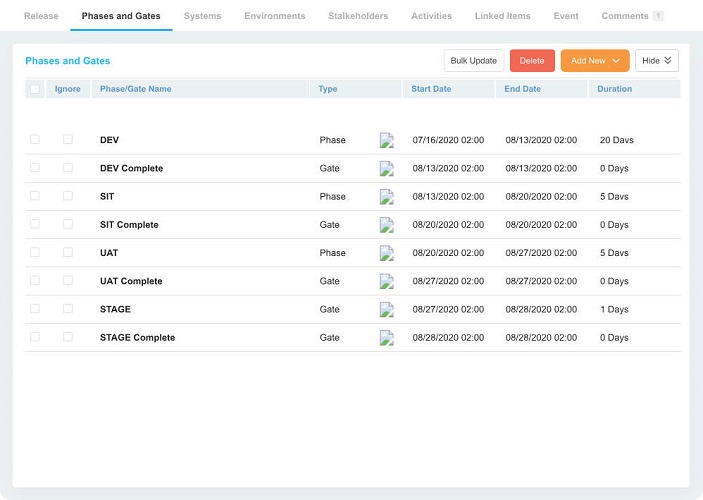This screenshot has width=703, height=500.
Task: Click the image icon in the SIT row
Action: [386, 196]
